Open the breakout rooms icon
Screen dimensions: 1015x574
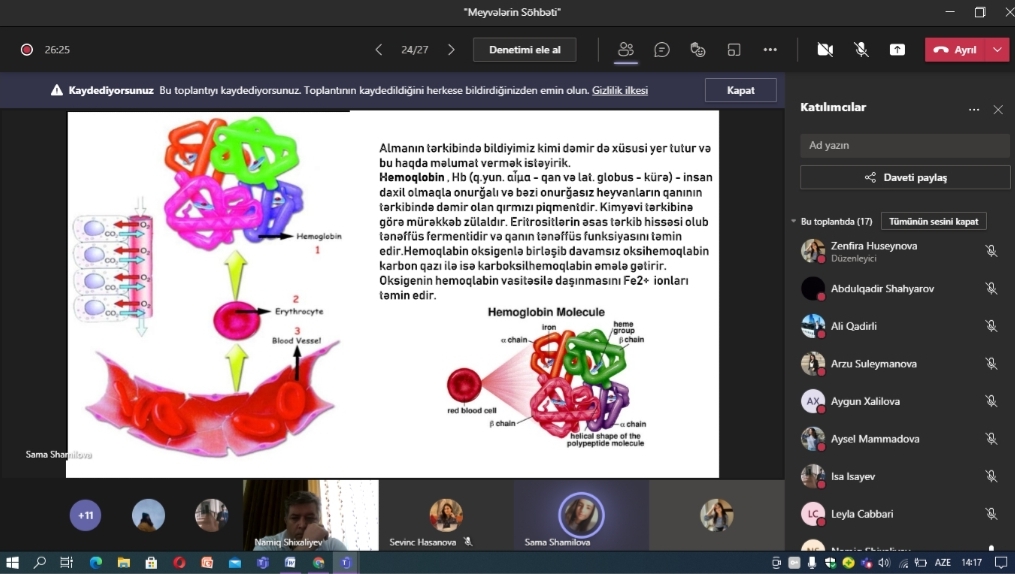click(x=734, y=49)
